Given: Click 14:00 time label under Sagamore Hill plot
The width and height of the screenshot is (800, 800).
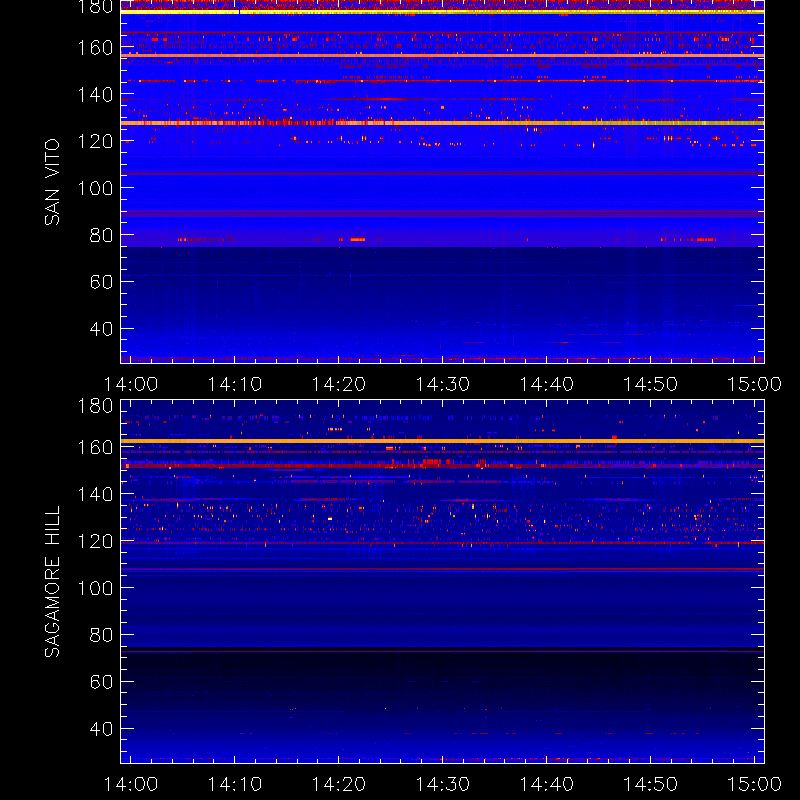Looking at the screenshot, I should (x=131, y=784).
